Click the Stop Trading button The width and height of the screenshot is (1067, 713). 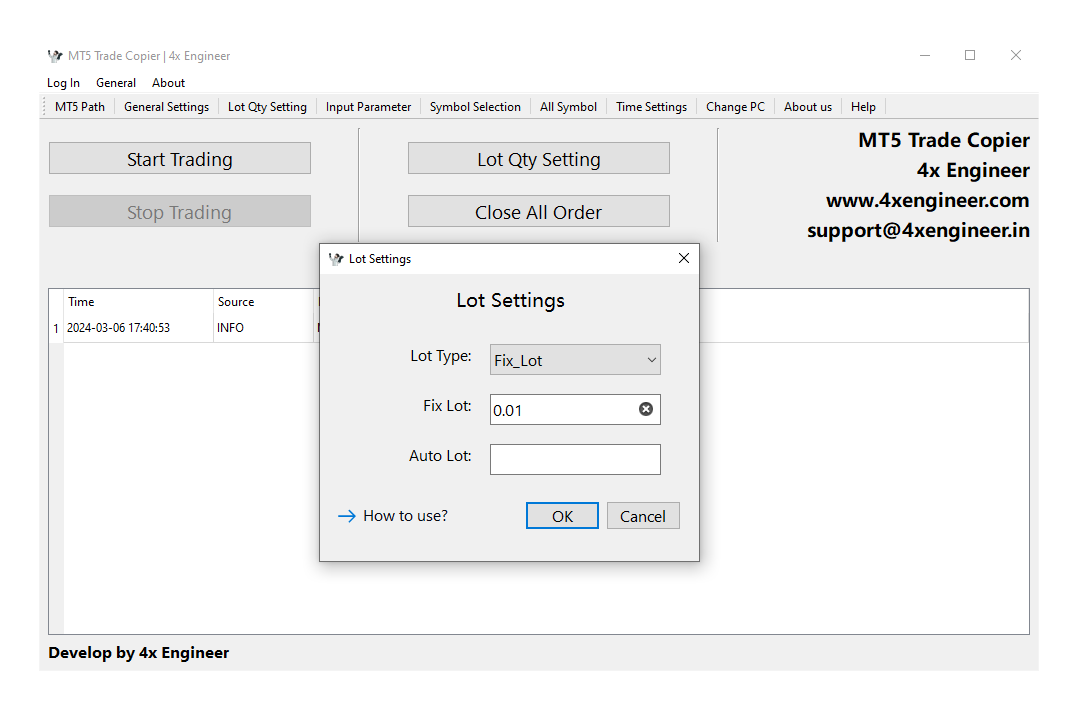point(180,212)
